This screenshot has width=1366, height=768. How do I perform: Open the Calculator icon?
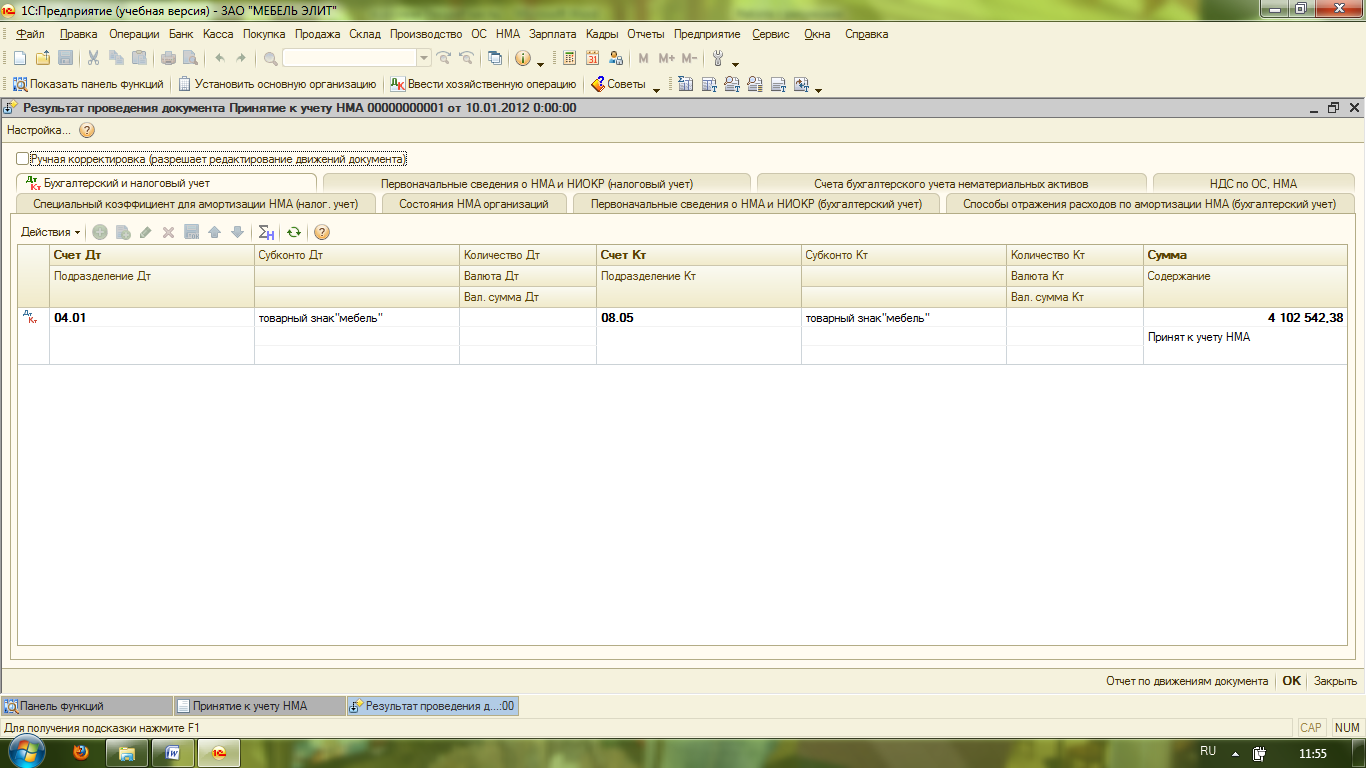[x=569, y=59]
